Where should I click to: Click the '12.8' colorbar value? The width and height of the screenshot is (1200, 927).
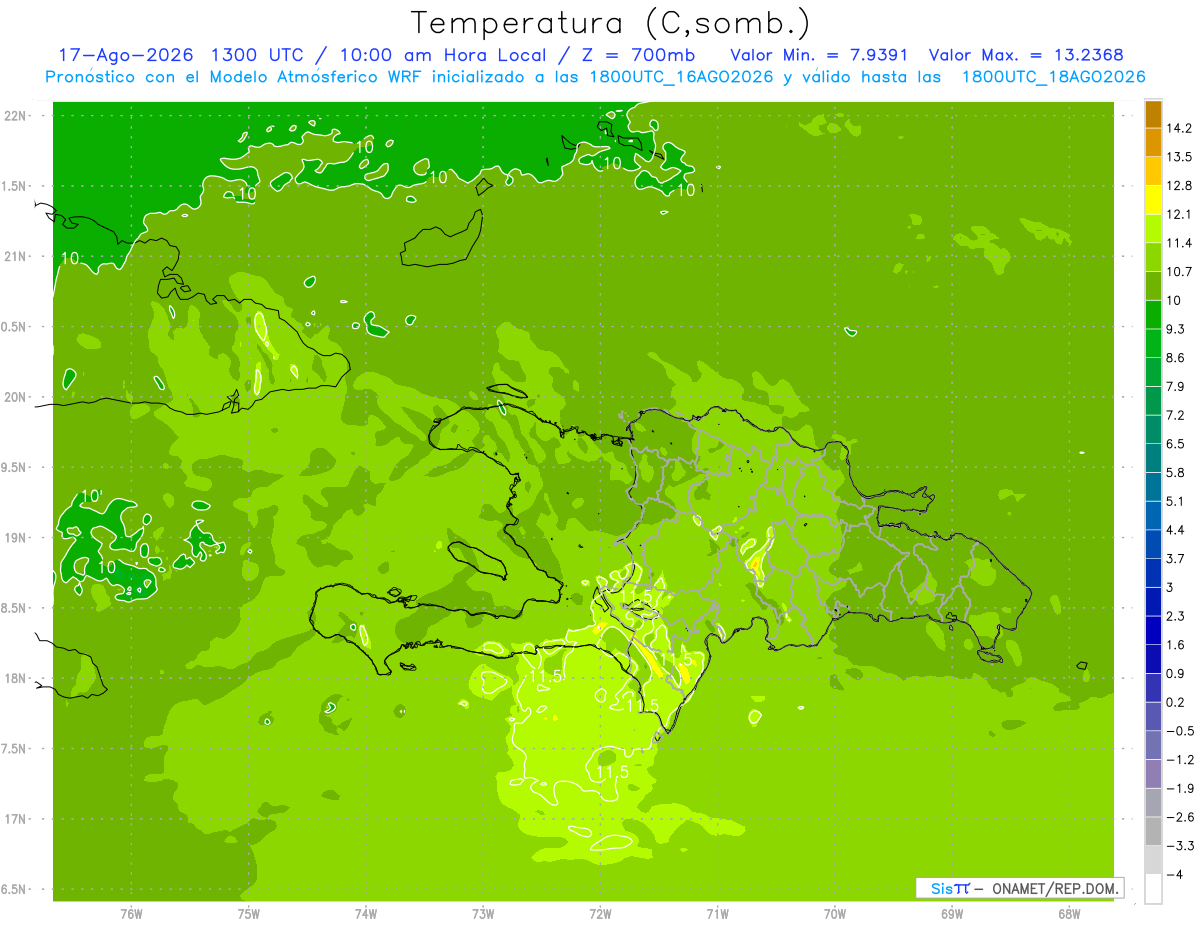(1180, 186)
